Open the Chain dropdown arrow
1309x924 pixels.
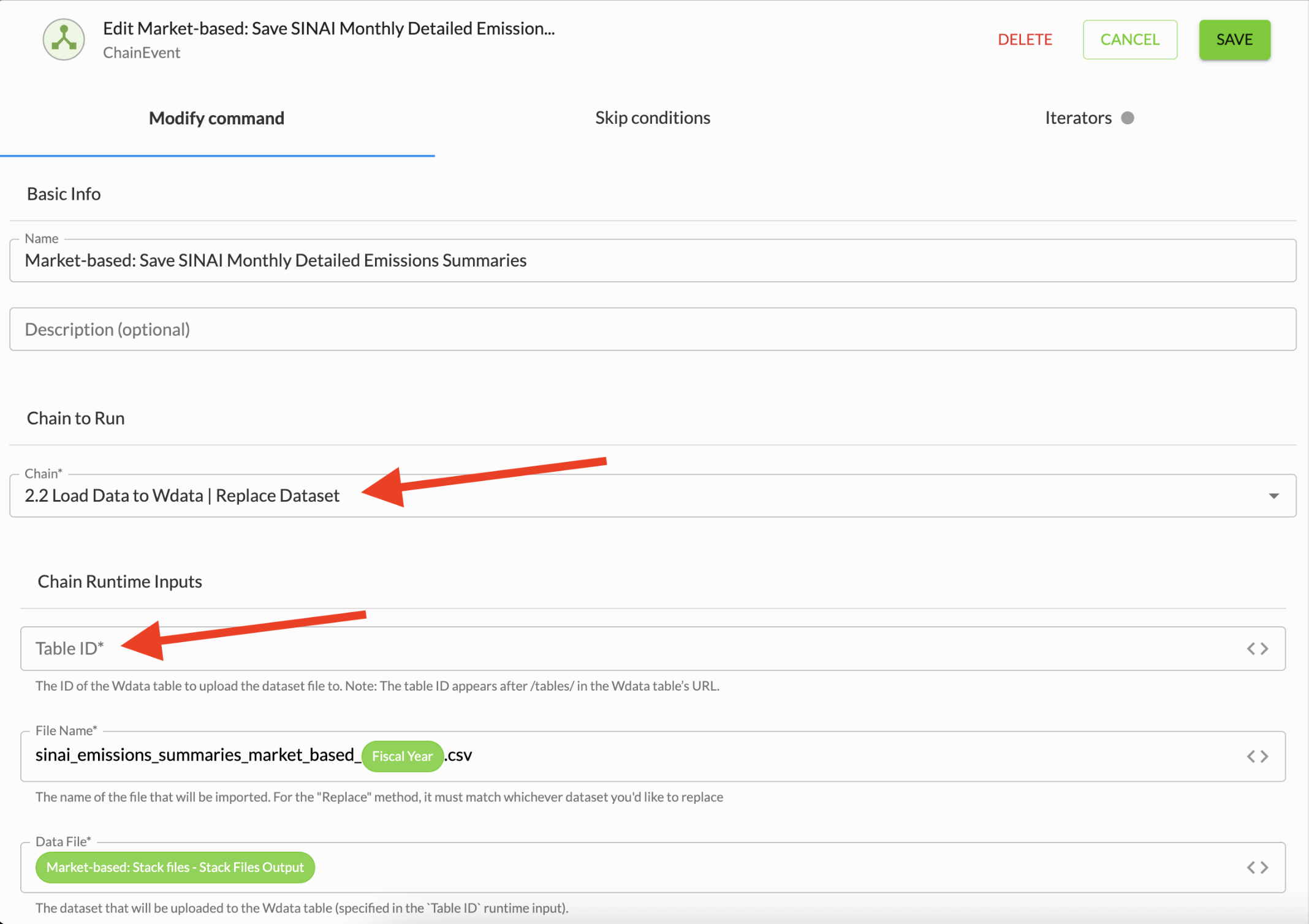1273,496
